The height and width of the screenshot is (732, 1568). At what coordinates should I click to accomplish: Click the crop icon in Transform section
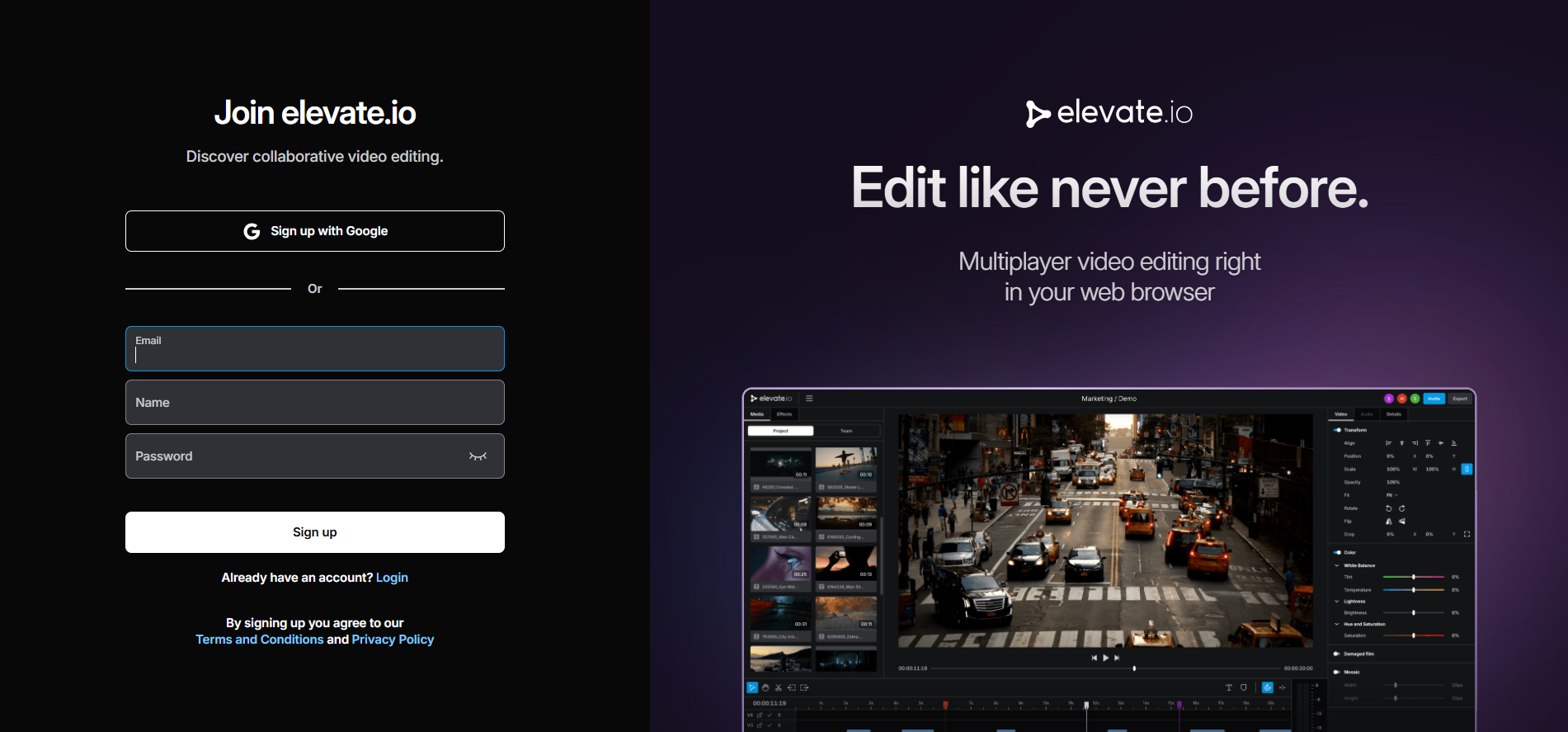[x=1467, y=534]
